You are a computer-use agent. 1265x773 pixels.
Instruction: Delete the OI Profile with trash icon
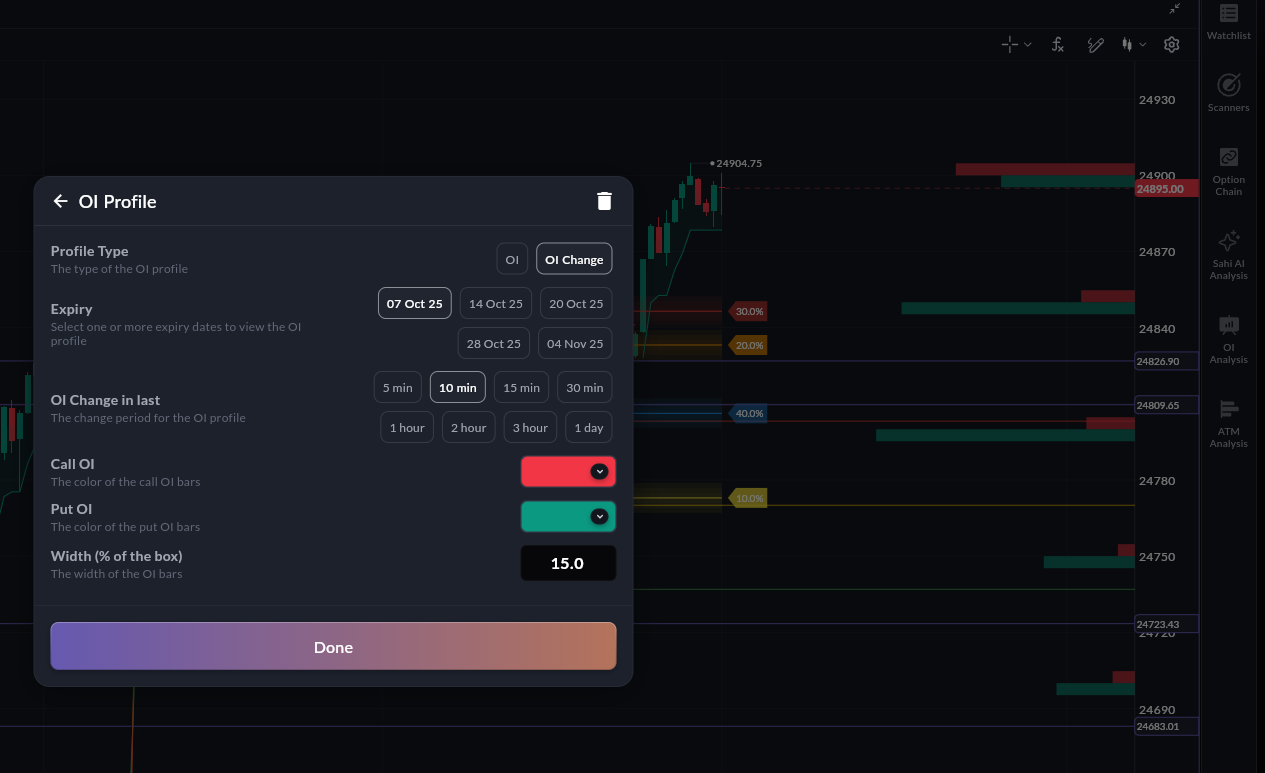604,201
